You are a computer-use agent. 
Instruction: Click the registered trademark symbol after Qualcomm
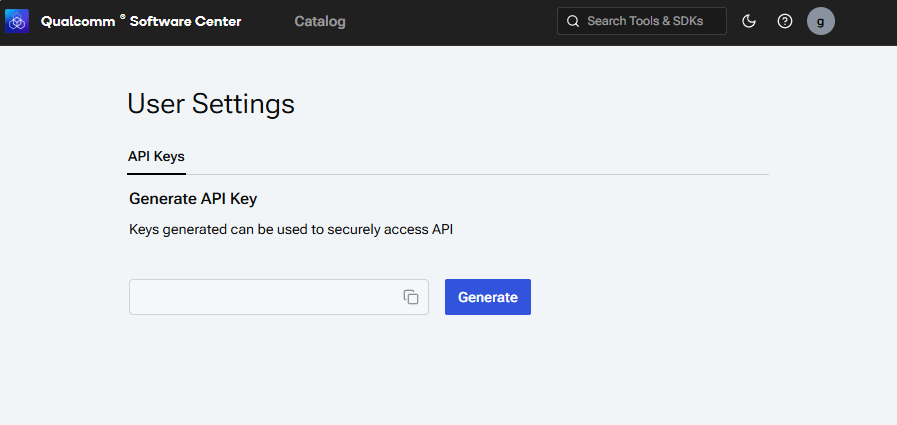tap(123, 17)
